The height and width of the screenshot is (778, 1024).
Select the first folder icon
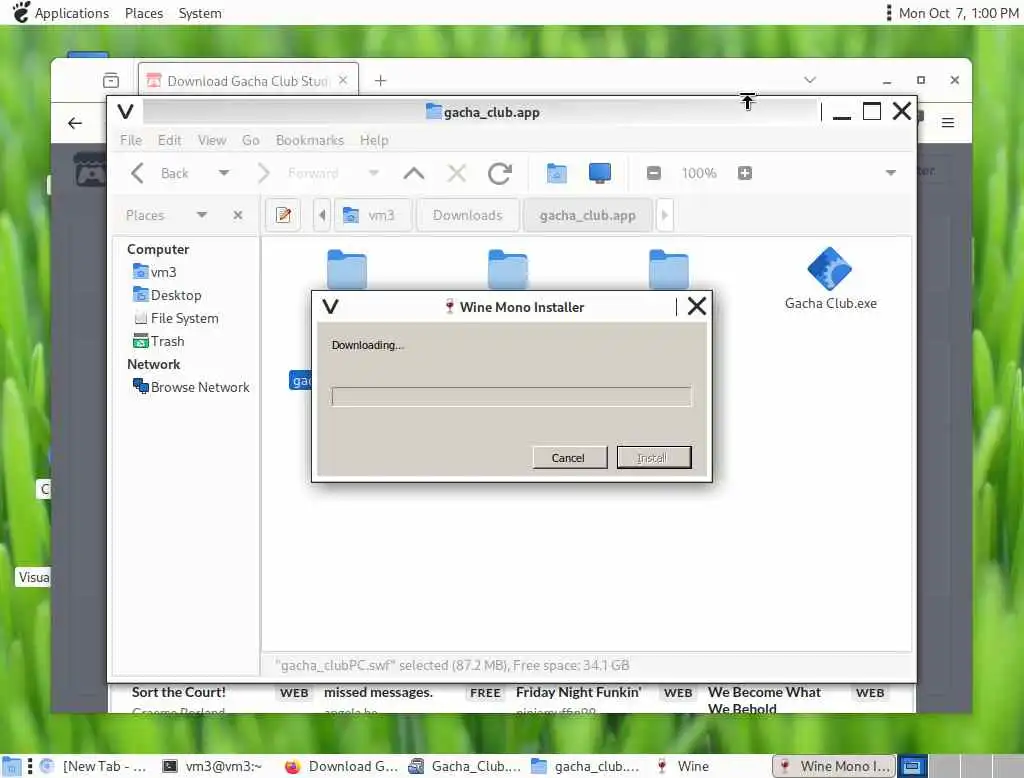tap(347, 268)
